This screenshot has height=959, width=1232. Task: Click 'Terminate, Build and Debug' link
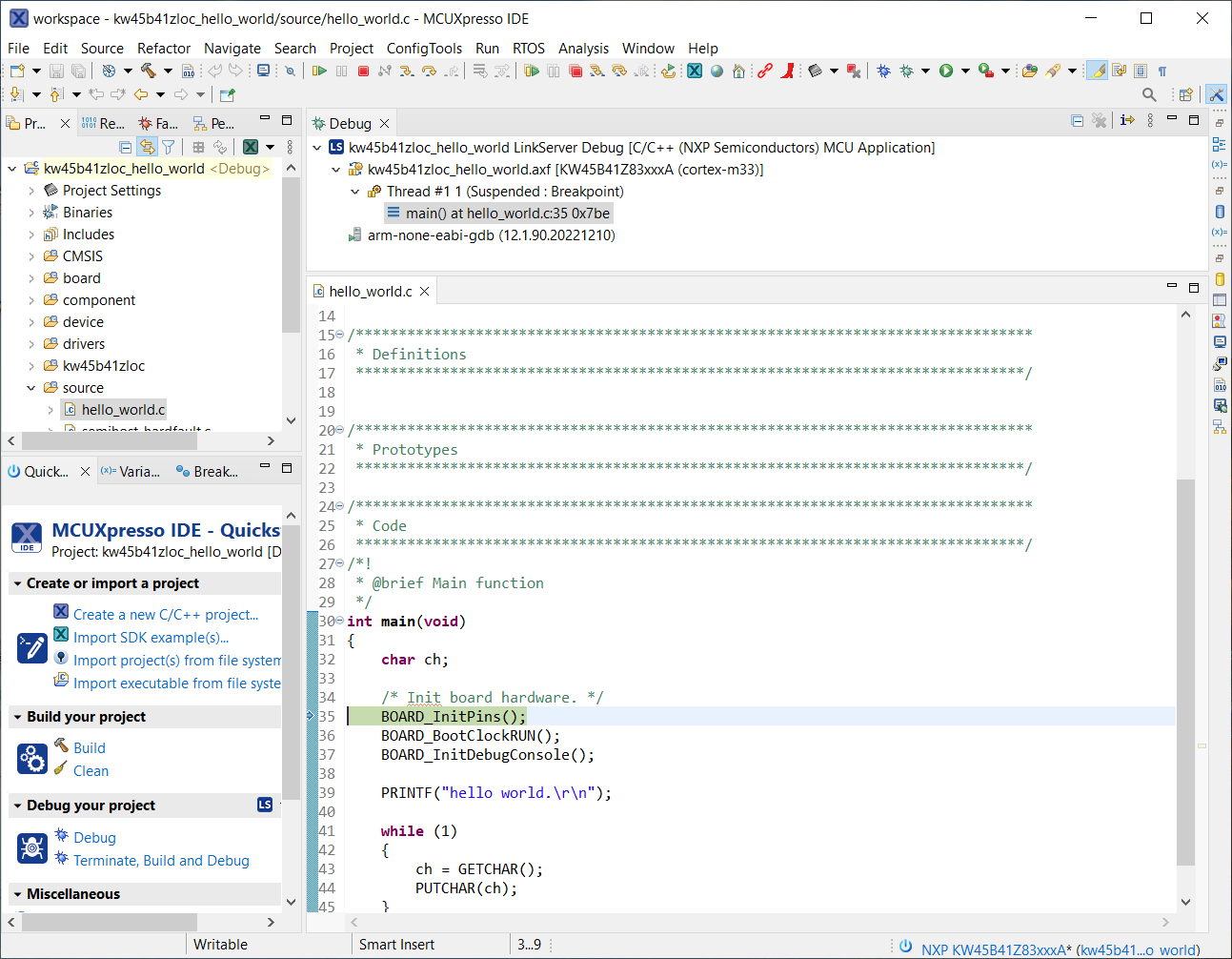point(161,861)
